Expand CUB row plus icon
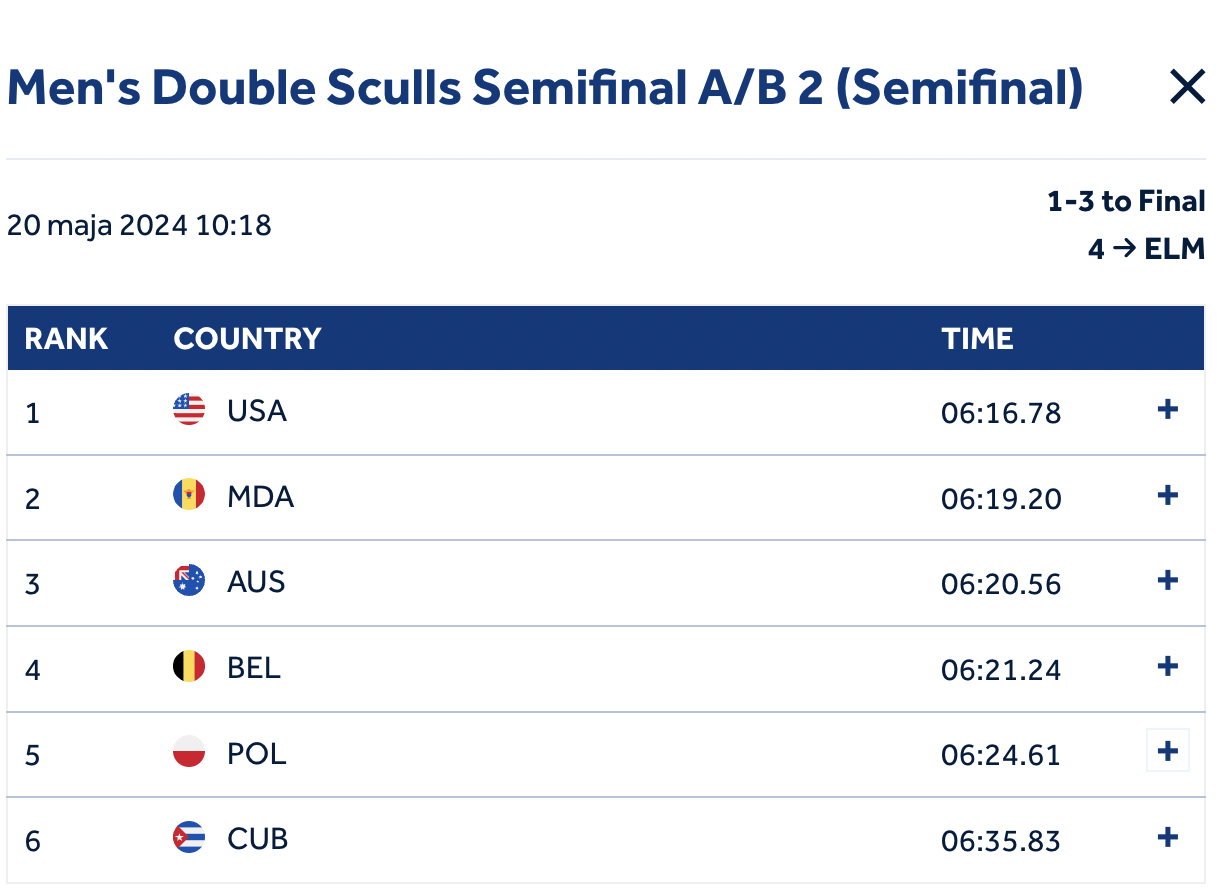The image size is (1222, 894). [x=1167, y=838]
